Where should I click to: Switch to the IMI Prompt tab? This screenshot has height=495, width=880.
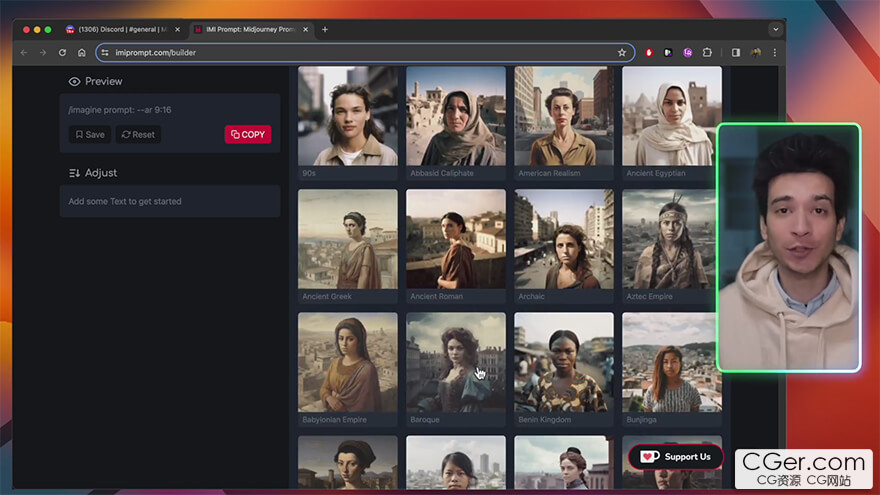[251, 29]
